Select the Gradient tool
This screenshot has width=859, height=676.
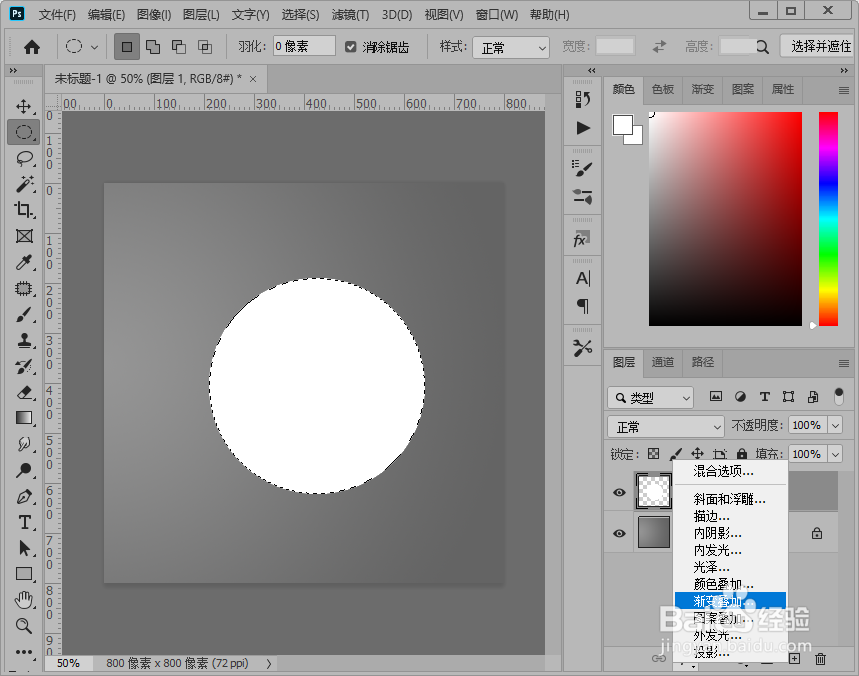[x=24, y=418]
